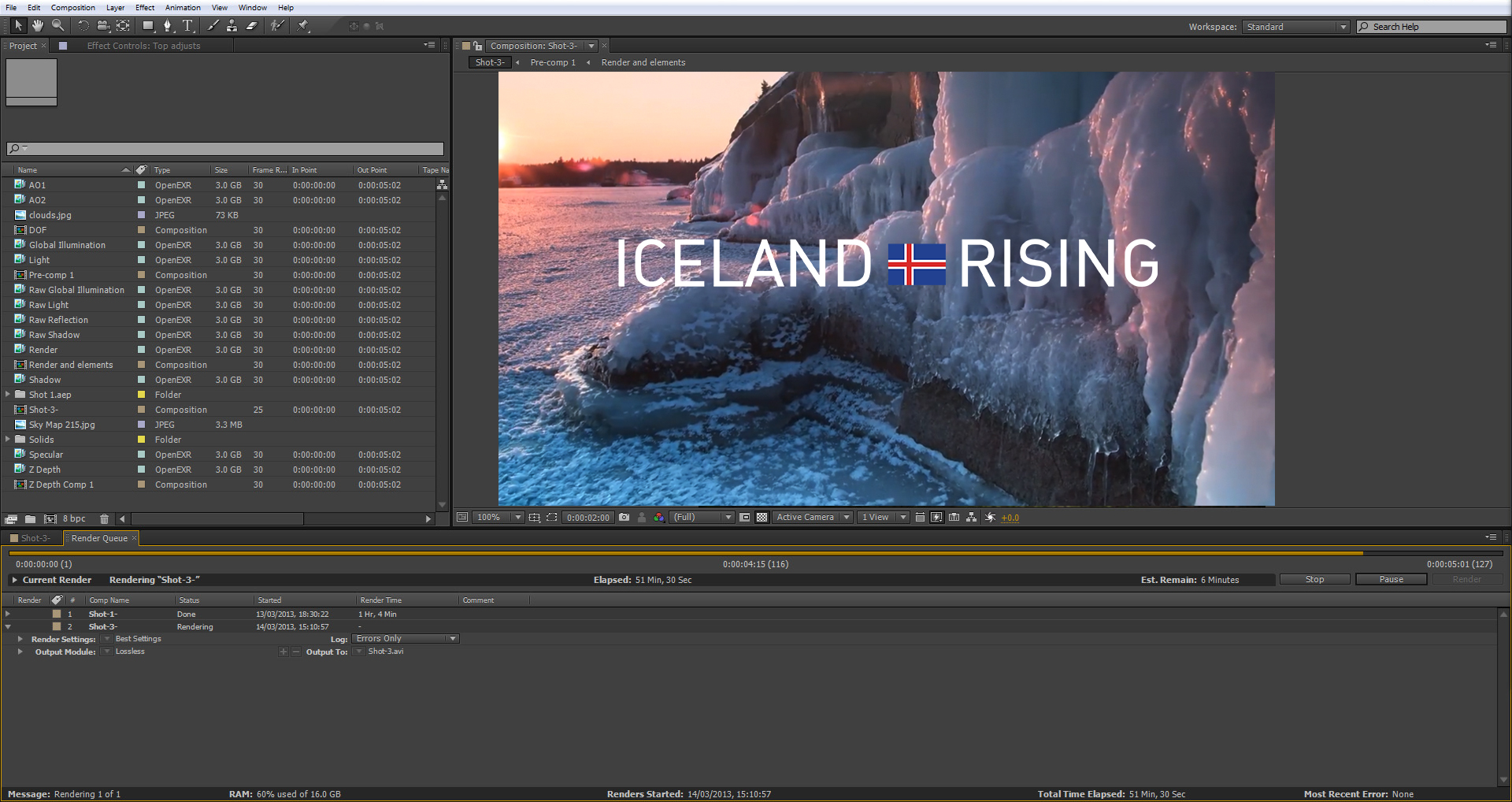Open the resolution (Full) dropdown
Screen dimensions: 1512x802
tap(702, 518)
